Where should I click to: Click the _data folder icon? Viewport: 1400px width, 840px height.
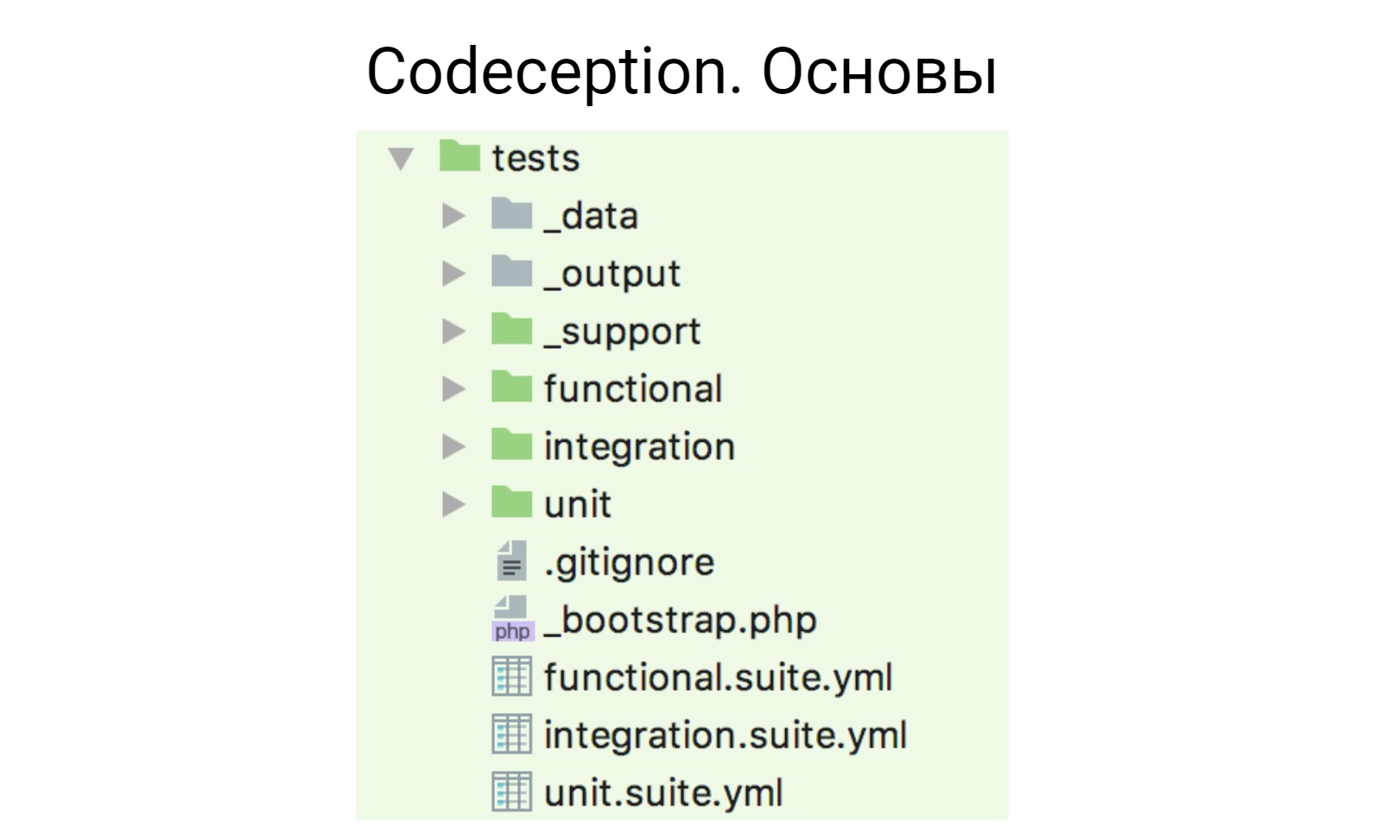tap(511, 214)
